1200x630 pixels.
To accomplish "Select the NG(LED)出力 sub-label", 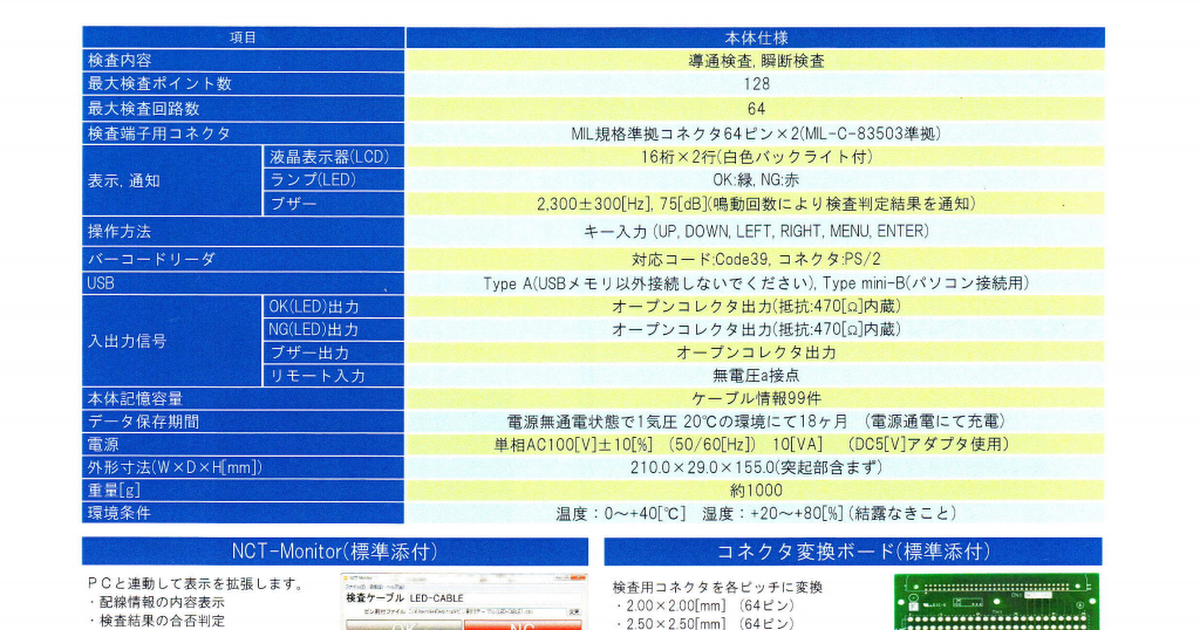I will pyautogui.click(x=314, y=329).
